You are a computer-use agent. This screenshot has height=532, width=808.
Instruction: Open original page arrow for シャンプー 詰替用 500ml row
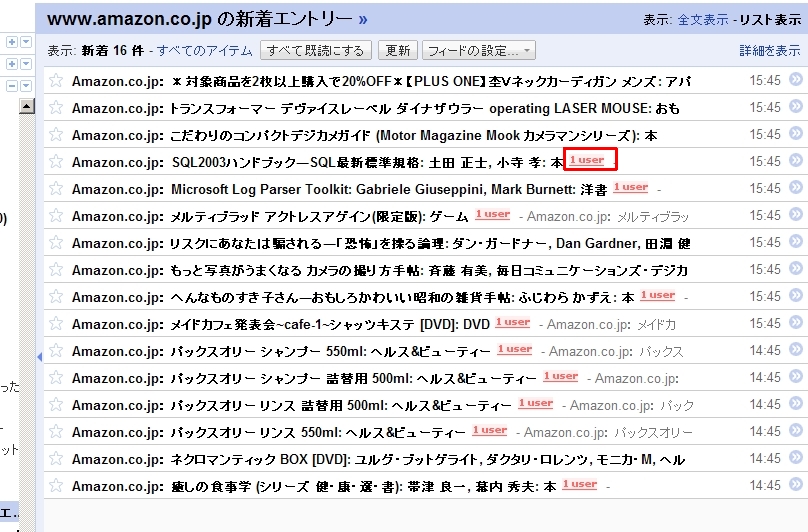tap(796, 376)
